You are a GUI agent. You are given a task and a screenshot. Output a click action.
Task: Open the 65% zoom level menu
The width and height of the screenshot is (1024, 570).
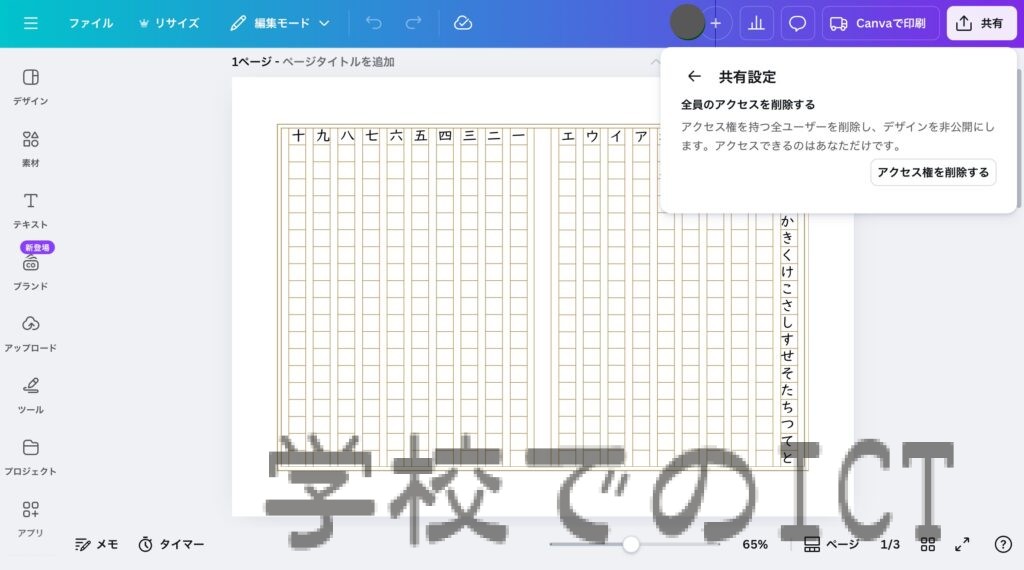point(755,544)
